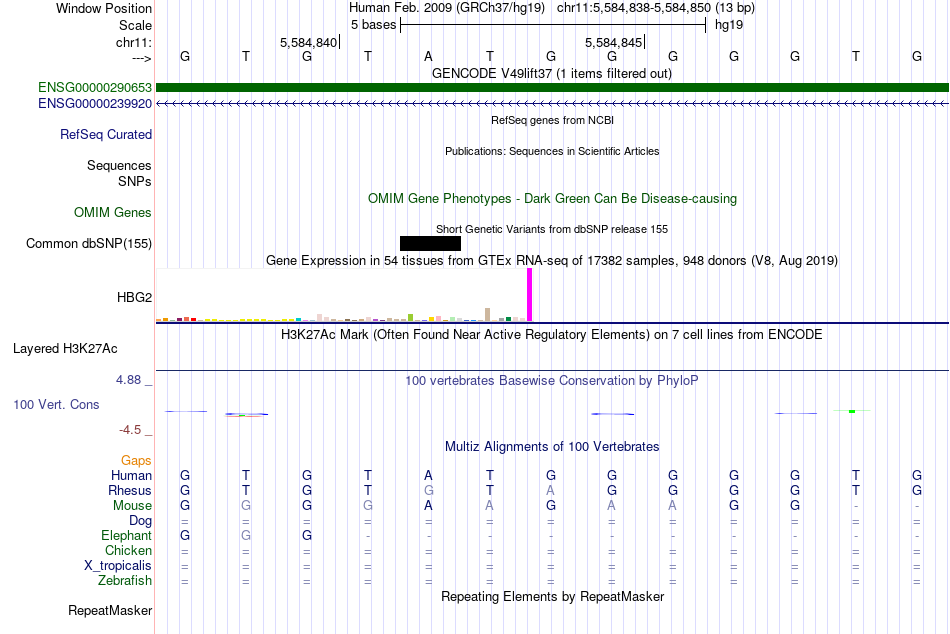Click the H3K27Ac Mark ENCODE track title
Screen dimensions: 950x634
[x=552, y=335]
